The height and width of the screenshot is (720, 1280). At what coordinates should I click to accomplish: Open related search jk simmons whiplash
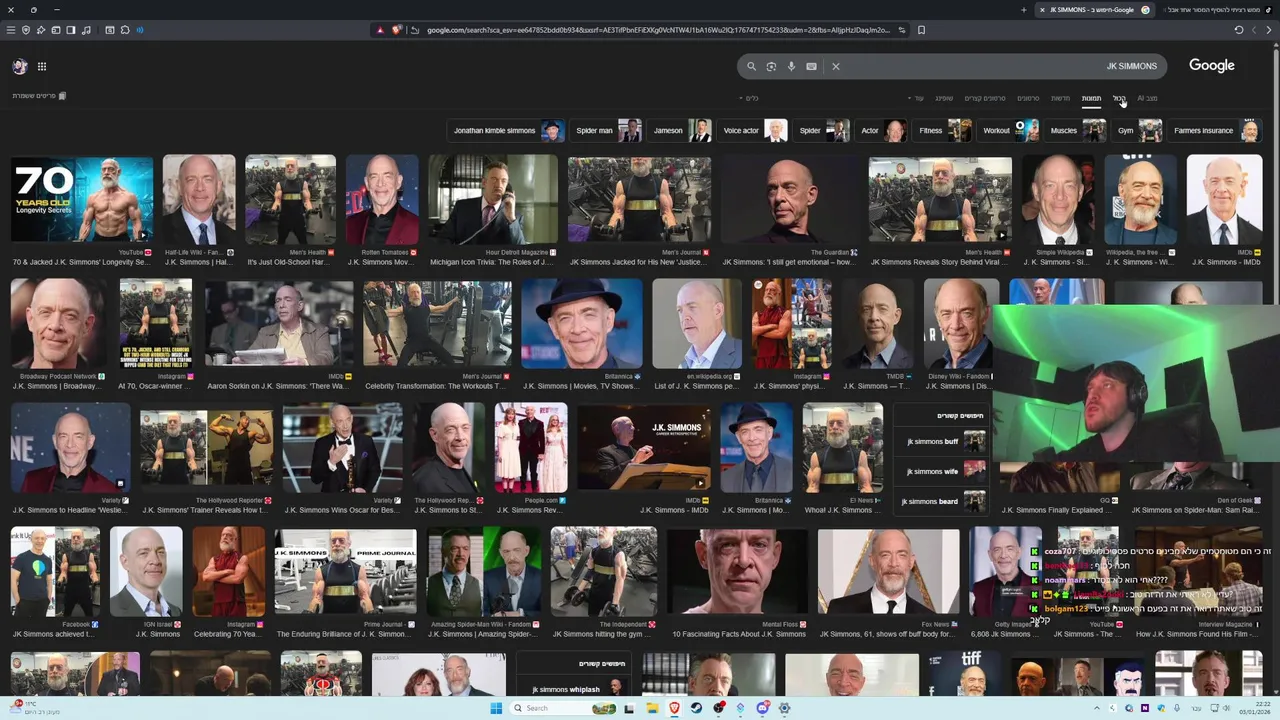click(573, 689)
